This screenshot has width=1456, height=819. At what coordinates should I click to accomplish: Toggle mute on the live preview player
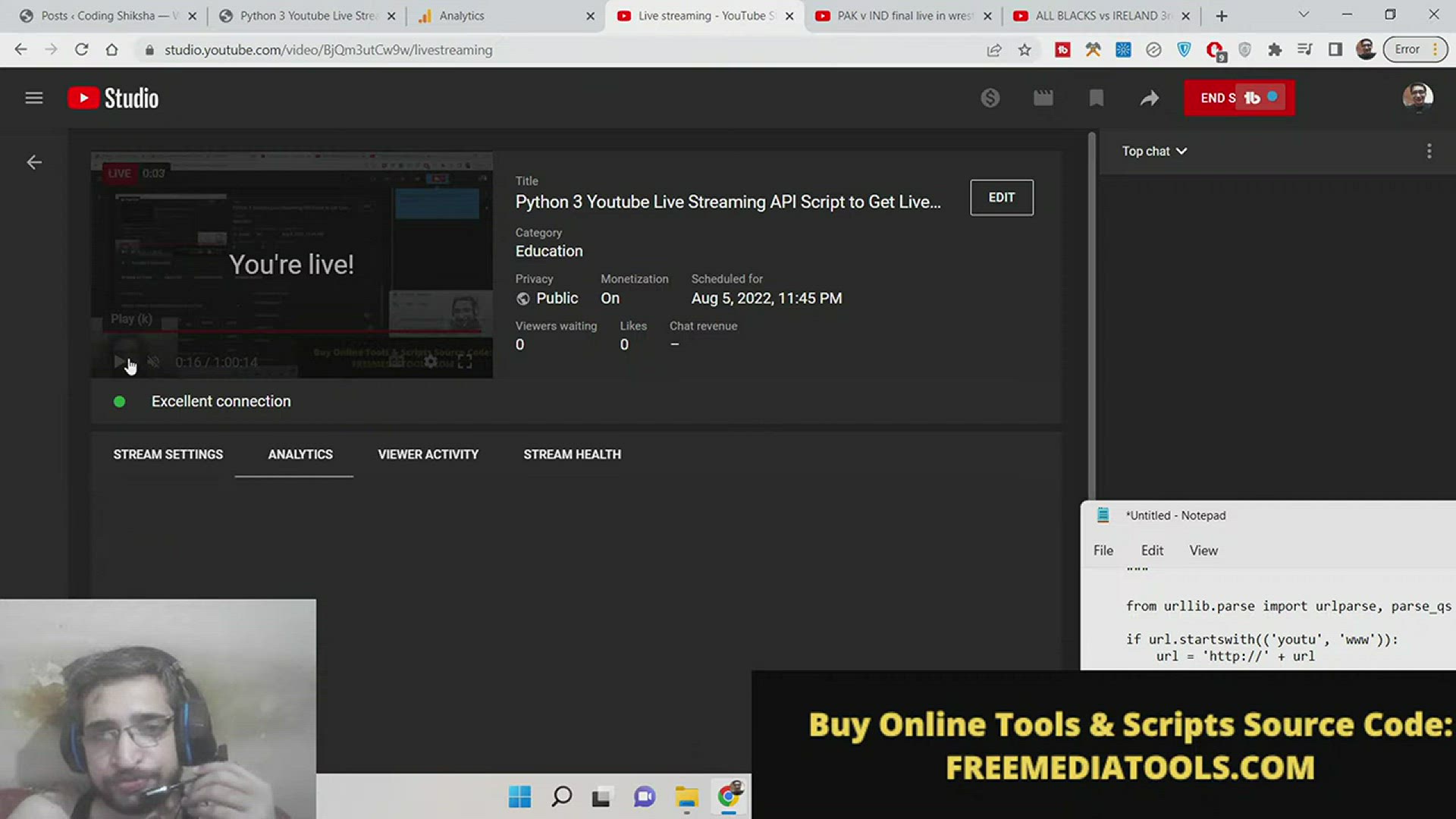tap(154, 362)
